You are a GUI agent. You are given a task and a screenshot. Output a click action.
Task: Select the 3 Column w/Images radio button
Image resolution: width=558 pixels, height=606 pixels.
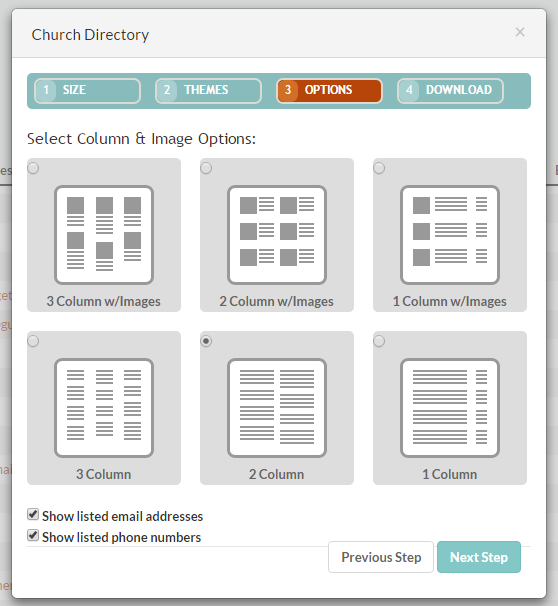(x=33, y=168)
